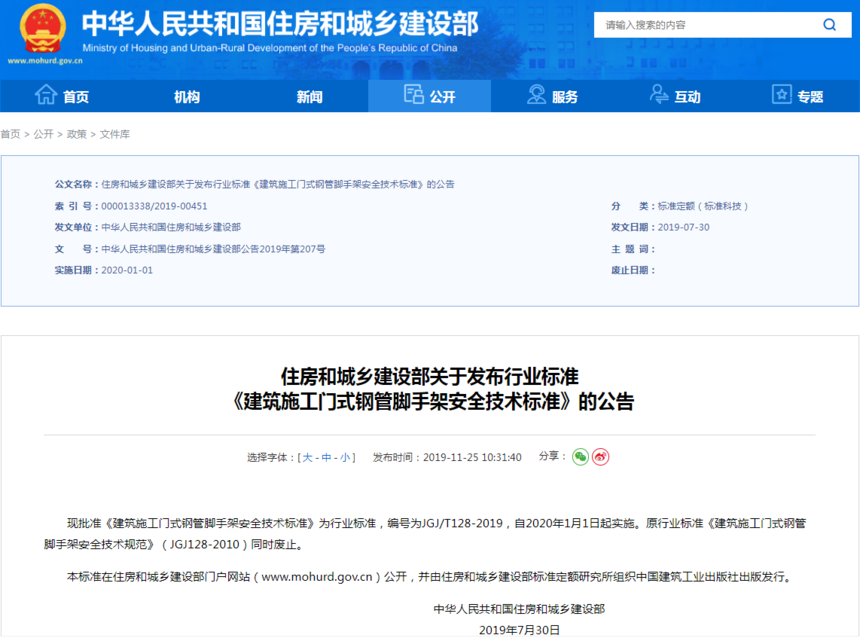Click the search magnifier icon
Image resolution: width=860 pixels, height=638 pixels.
click(829, 25)
